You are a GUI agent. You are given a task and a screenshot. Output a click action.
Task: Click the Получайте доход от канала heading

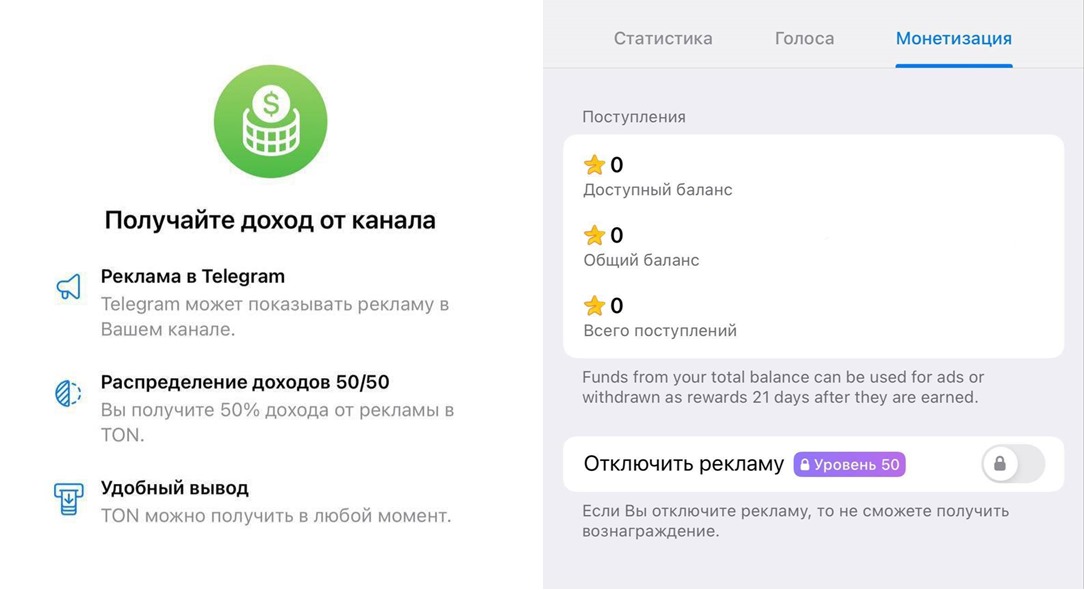pyautogui.click(x=270, y=220)
